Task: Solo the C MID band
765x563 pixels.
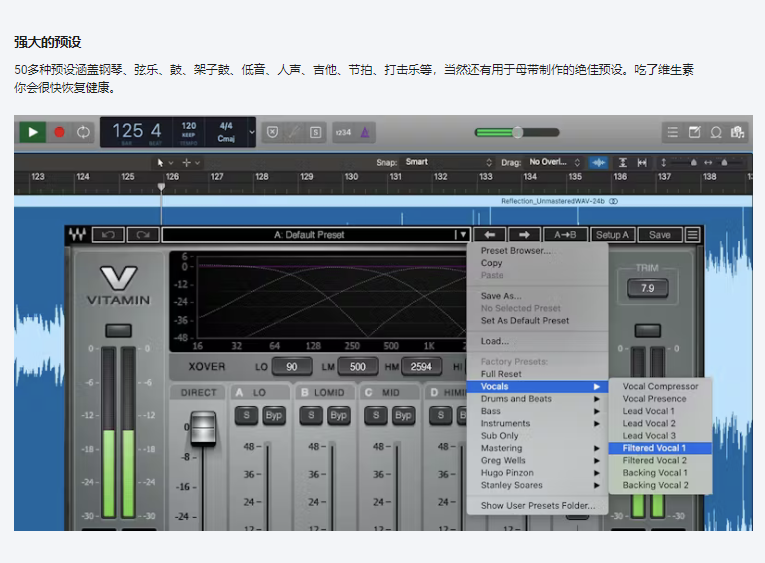Action: click(376, 415)
